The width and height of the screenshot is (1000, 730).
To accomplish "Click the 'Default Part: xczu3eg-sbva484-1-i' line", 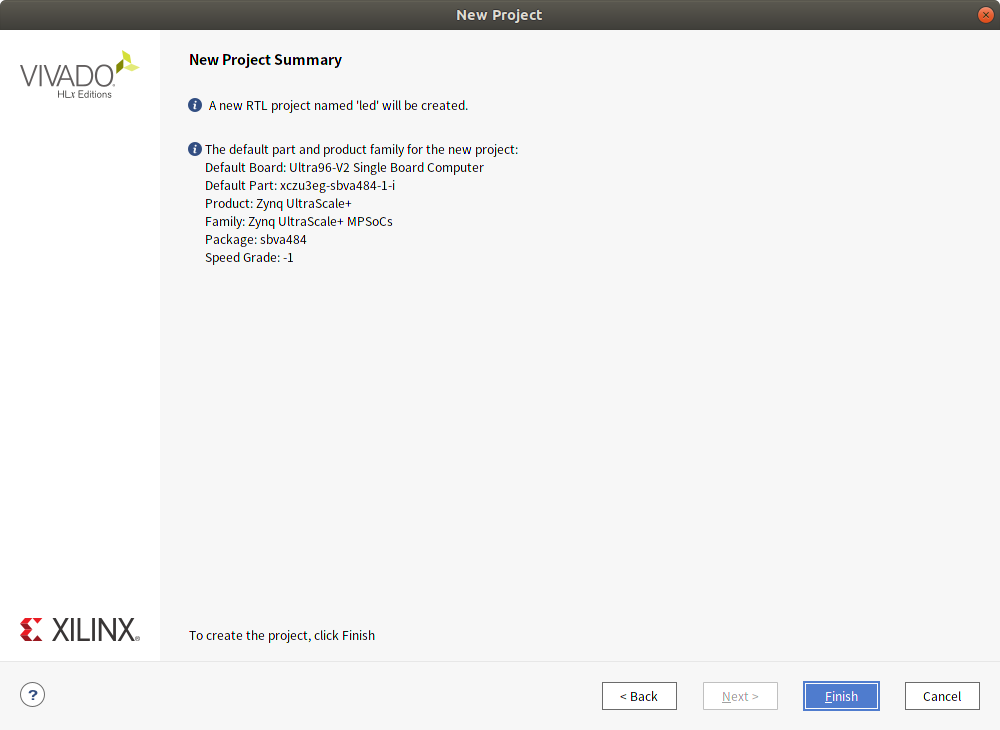I will click(x=300, y=186).
